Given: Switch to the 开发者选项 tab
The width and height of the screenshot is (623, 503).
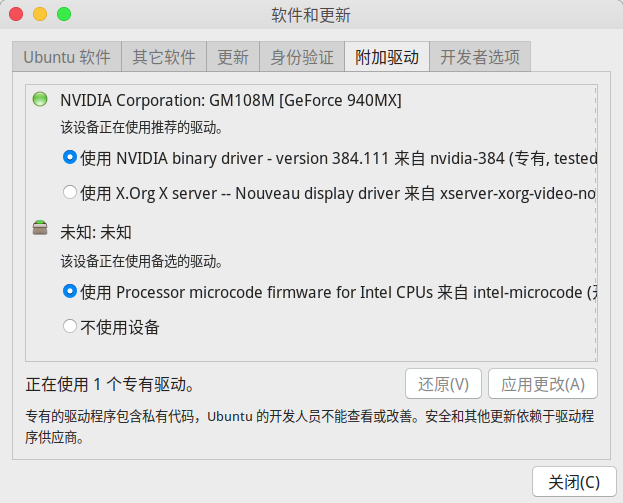Looking at the screenshot, I should click(480, 57).
